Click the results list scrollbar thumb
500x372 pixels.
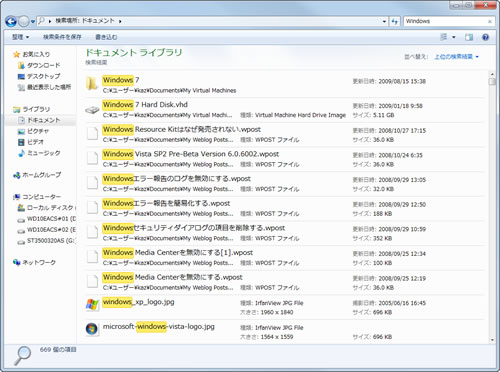(492, 82)
